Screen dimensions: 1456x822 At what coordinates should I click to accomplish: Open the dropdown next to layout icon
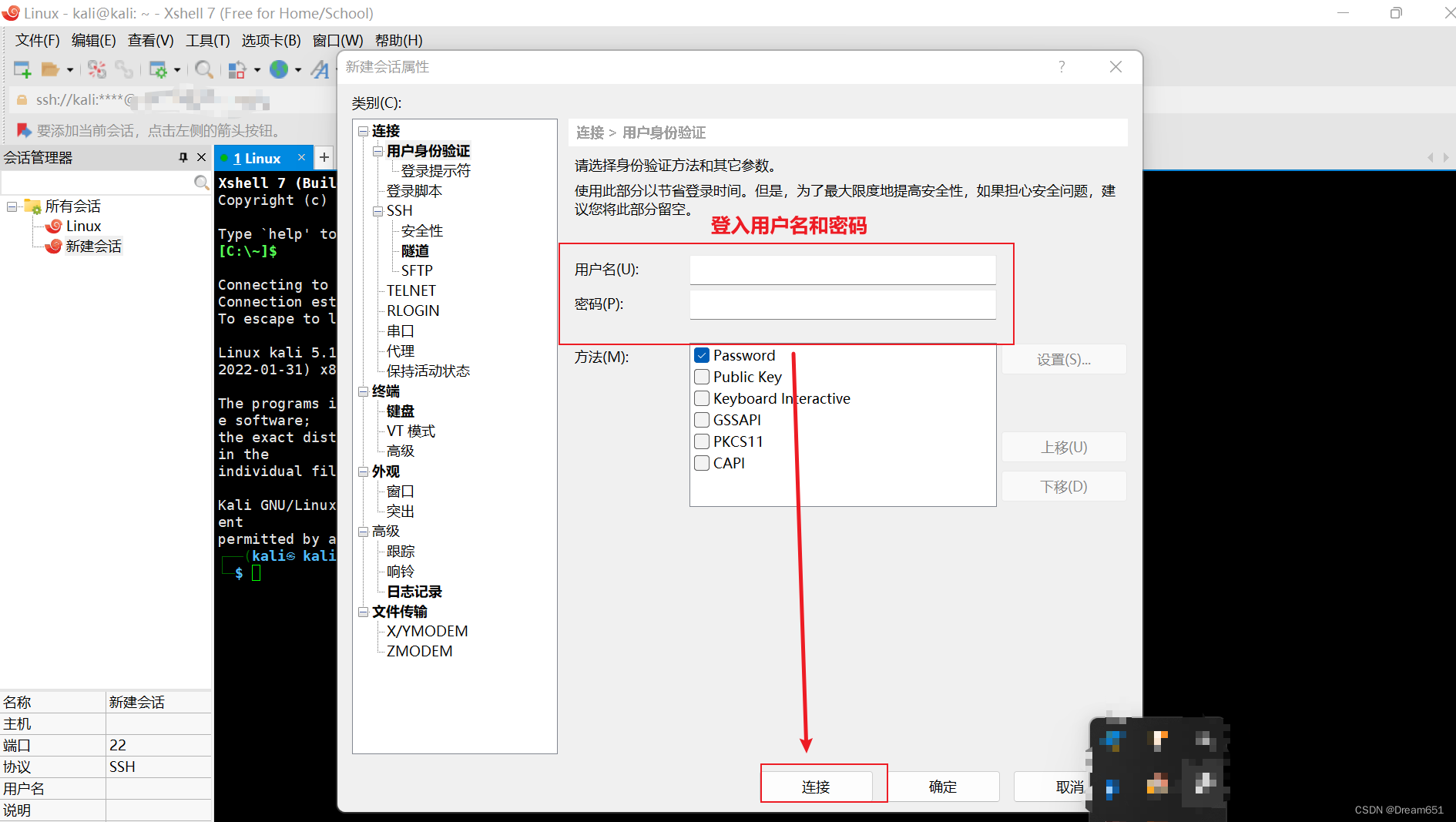(x=257, y=69)
